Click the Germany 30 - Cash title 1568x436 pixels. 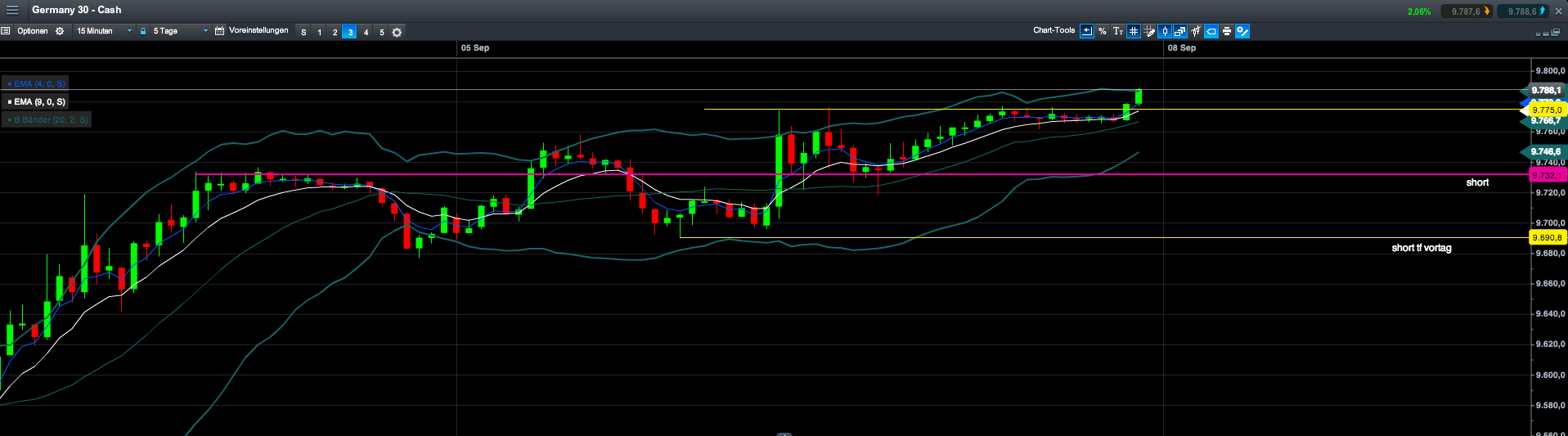pyautogui.click(x=76, y=10)
